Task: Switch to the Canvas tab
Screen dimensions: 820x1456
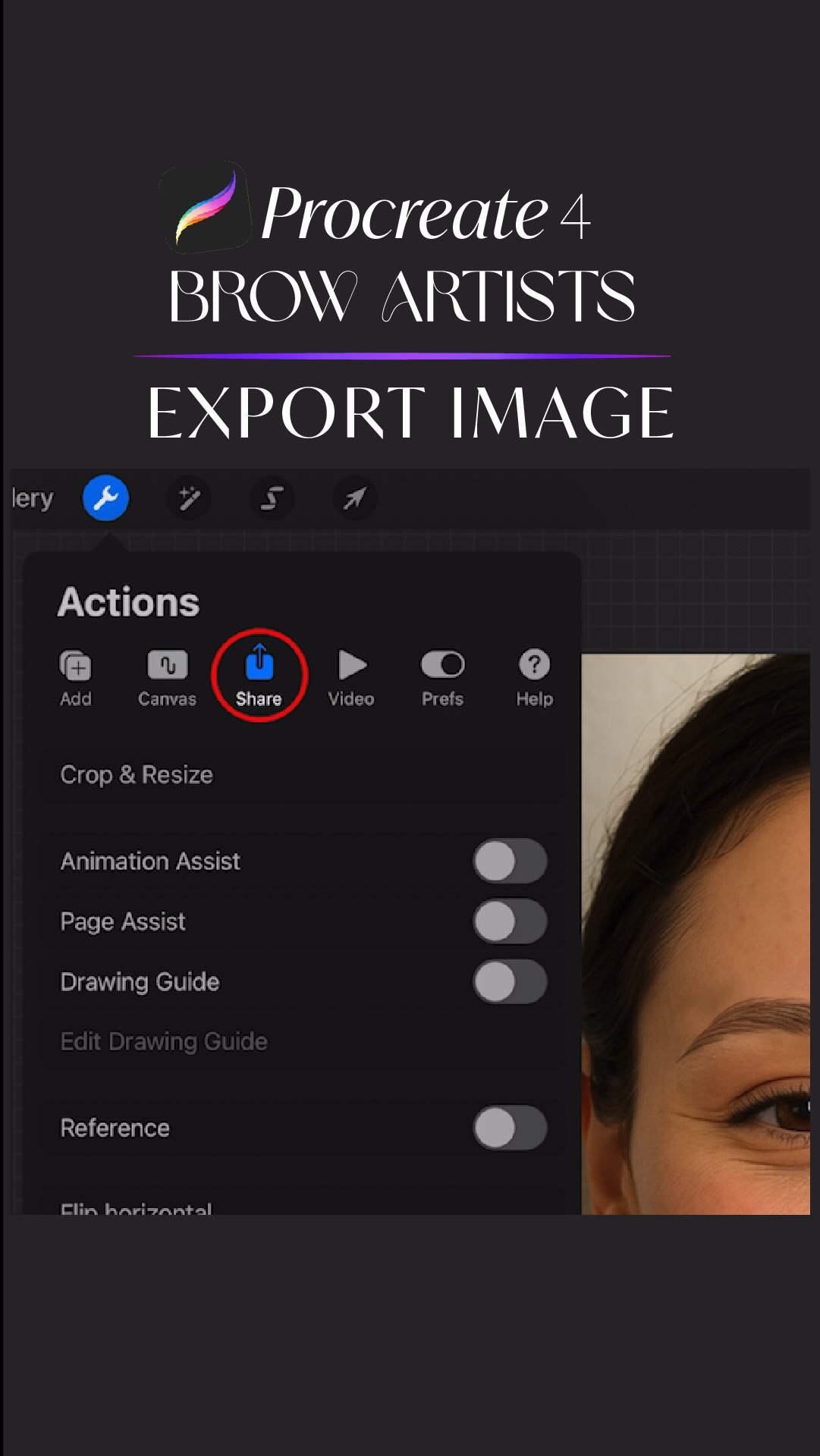Action: 167,678
